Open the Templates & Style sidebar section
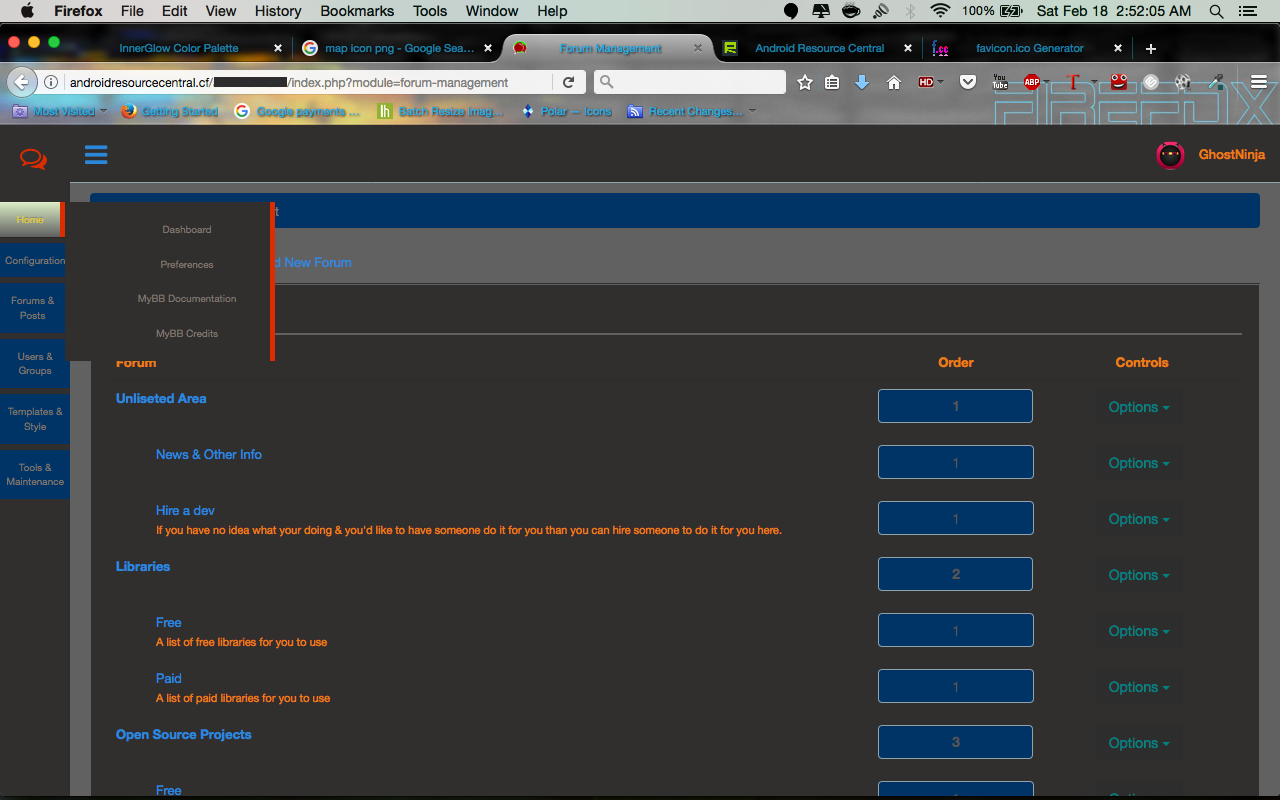Viewport: 1280px width, 800px height. pyautogui.click(x=34, y=419)
